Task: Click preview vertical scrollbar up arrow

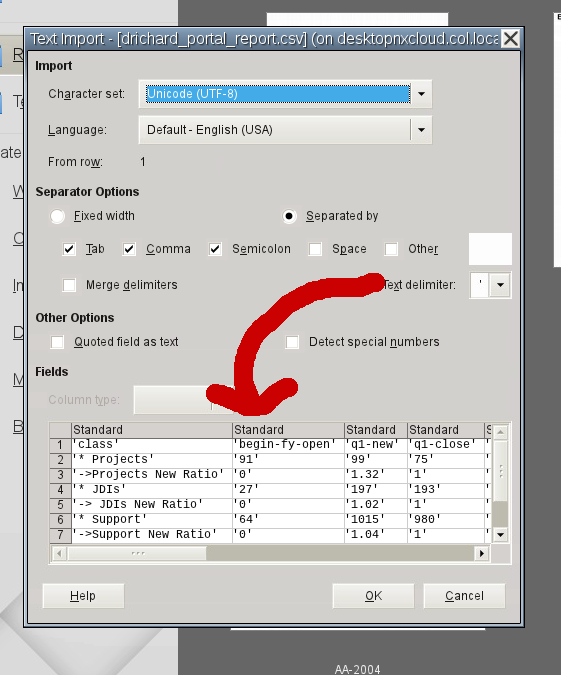Action: pyautogui.click(x=500, y=431)
